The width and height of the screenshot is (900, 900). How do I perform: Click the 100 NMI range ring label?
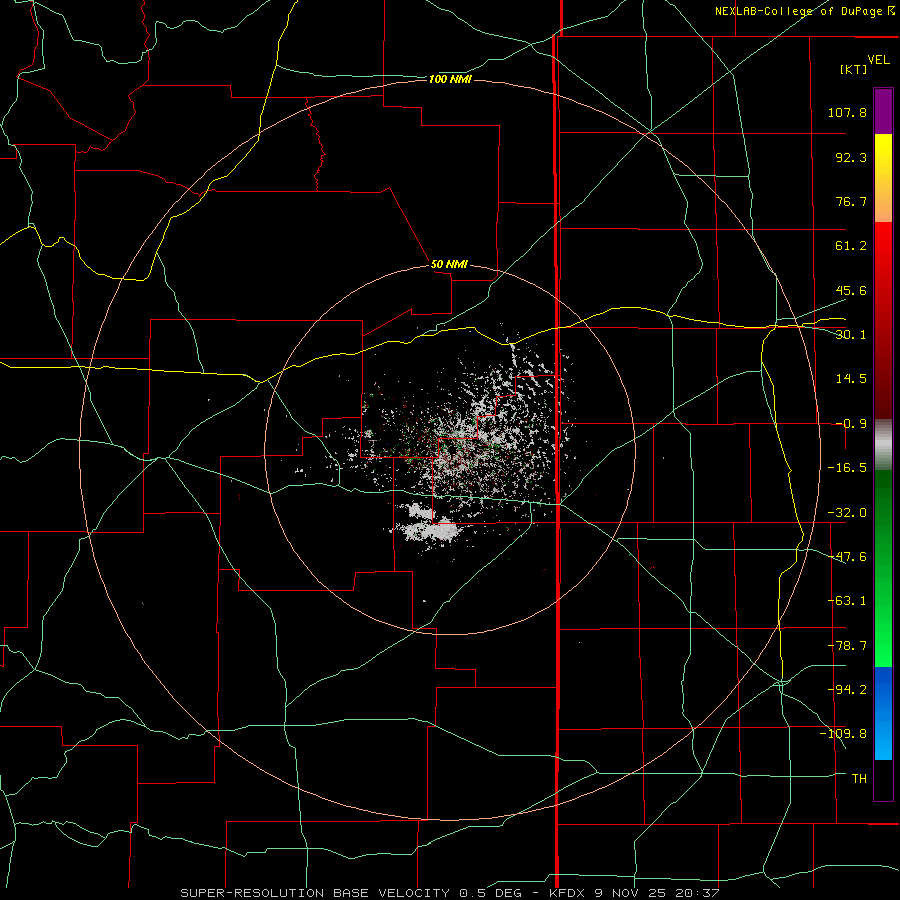pyautogui.click(x=450, y=79)
